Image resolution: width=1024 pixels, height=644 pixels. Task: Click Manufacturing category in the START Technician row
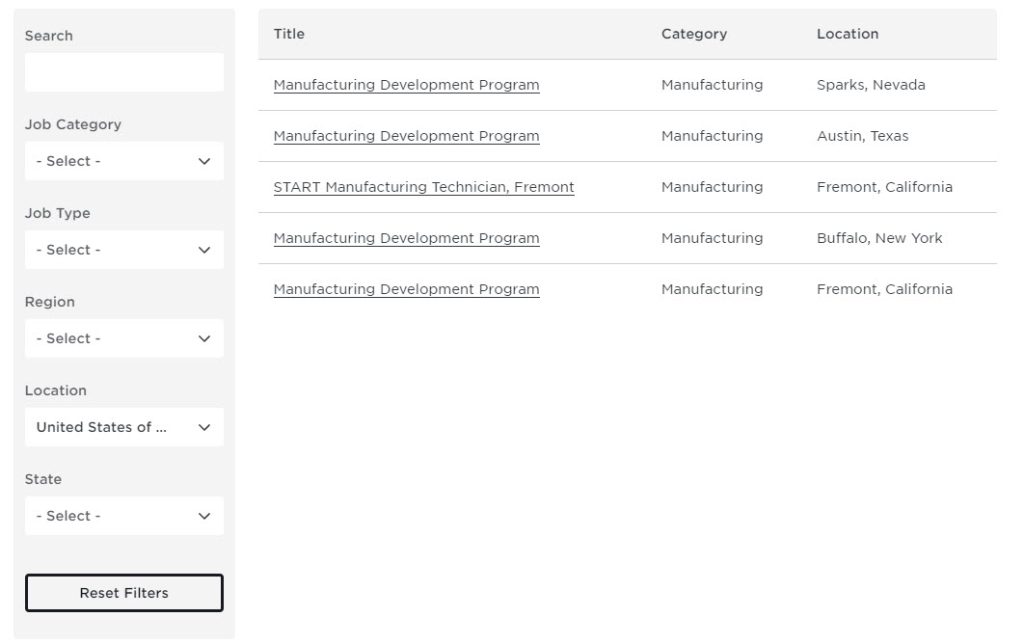pos(711,187)
